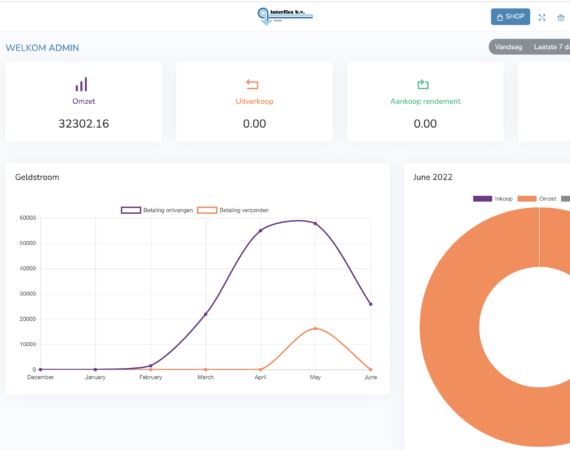
Task: Click the 60000 y-axis label
Action: pos(28,218)
